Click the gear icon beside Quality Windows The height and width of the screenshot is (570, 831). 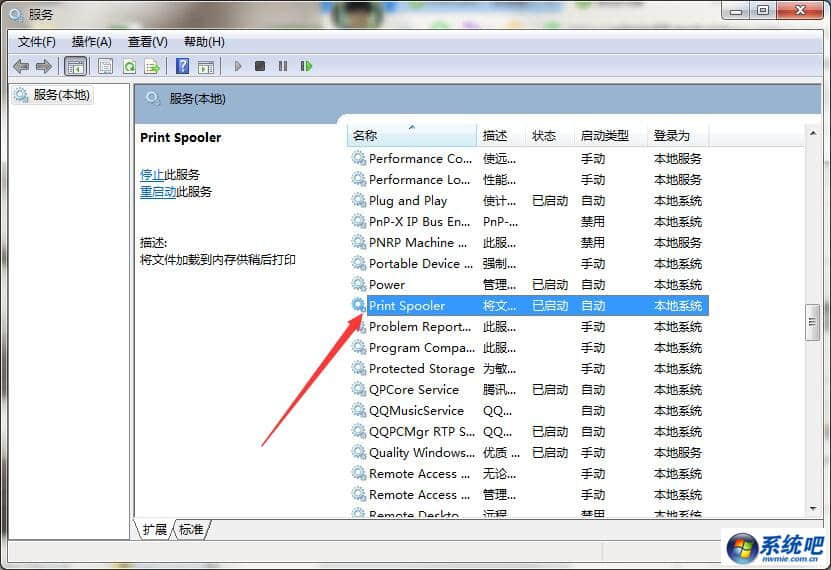pos(359,452)
